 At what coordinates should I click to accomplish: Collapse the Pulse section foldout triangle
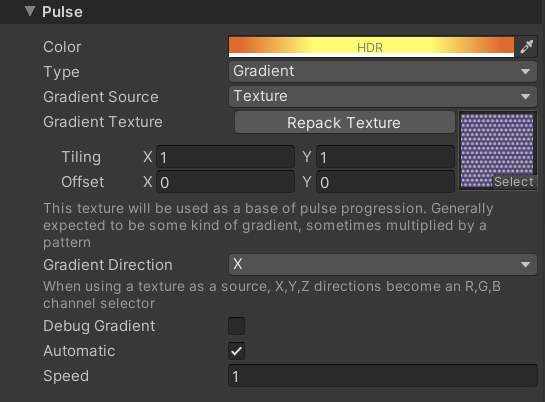tap(30, 11)
